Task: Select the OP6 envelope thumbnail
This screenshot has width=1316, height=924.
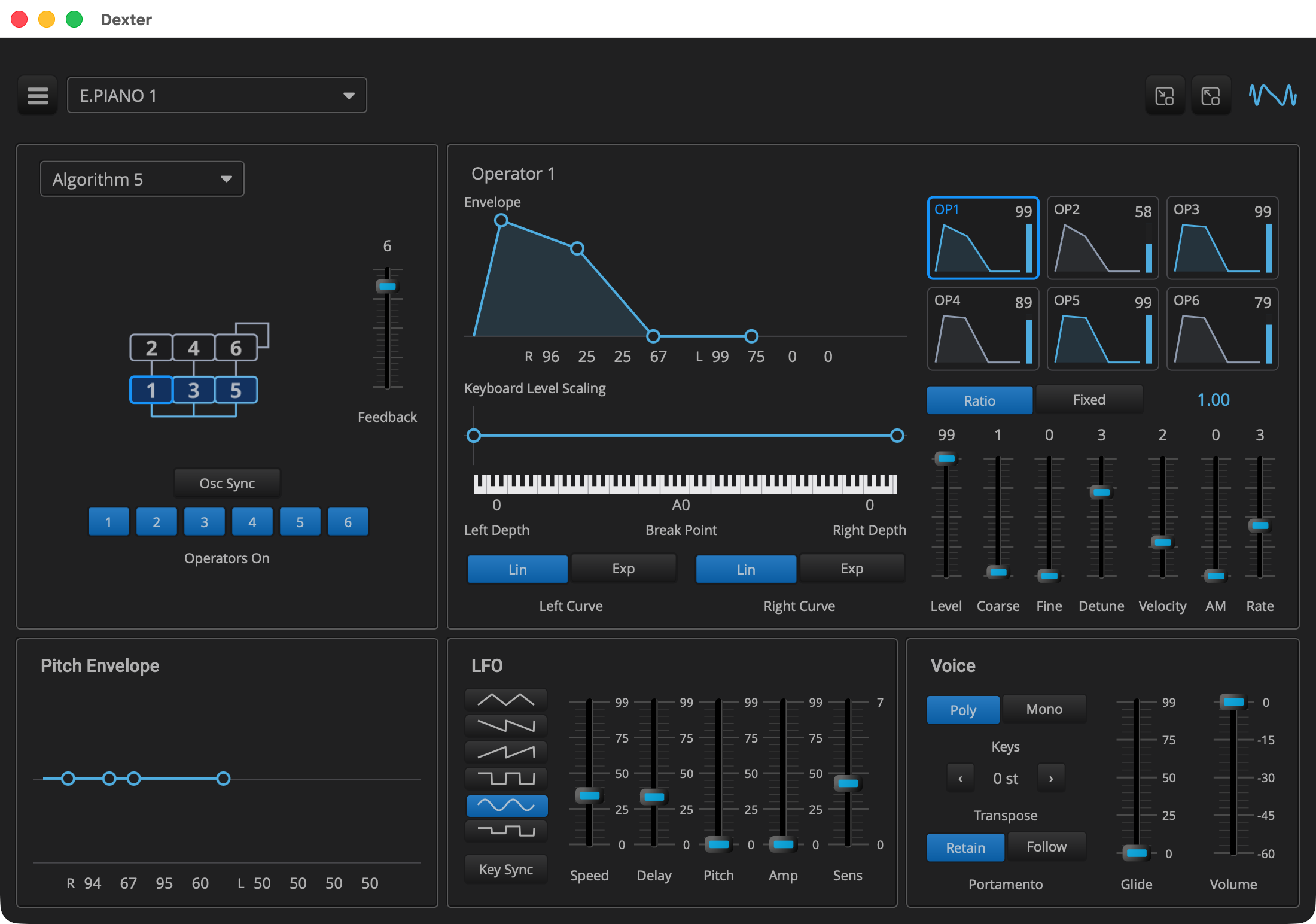Action: click(1222, 329)
